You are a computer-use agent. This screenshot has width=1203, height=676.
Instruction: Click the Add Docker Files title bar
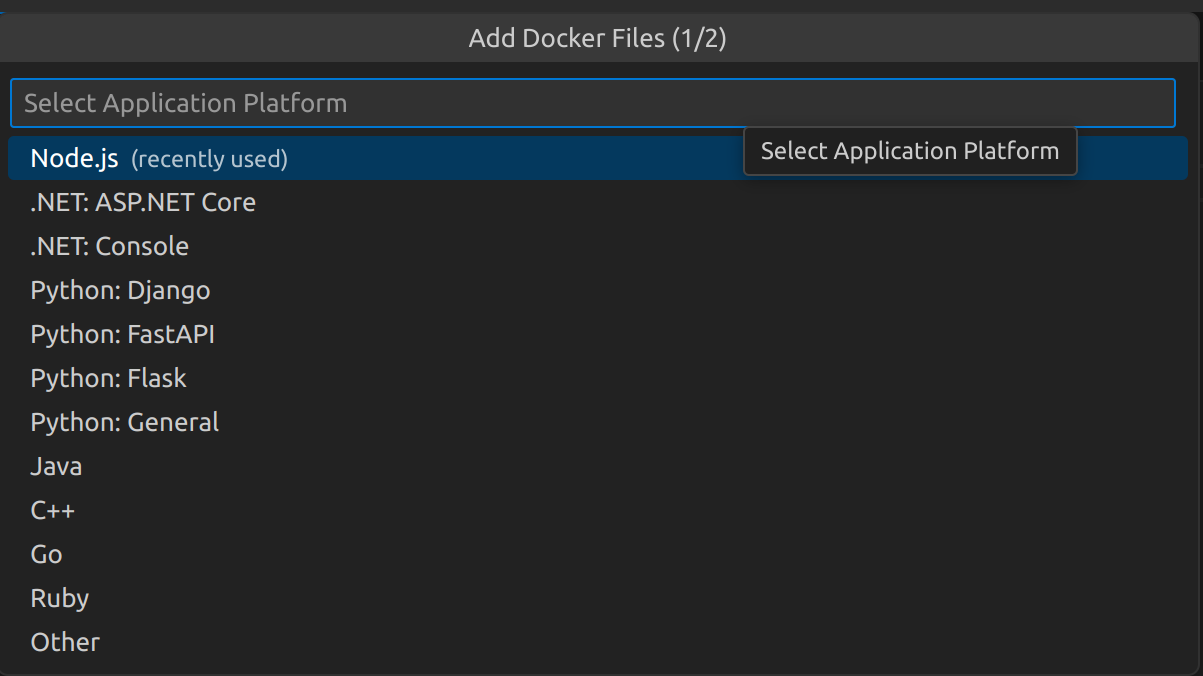tap(566, 39)
